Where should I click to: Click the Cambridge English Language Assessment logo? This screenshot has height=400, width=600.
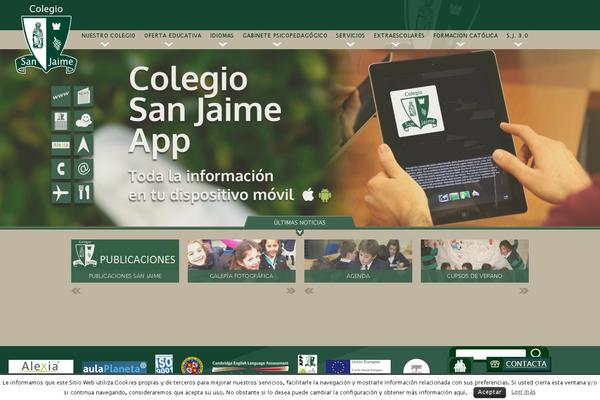pos(250,366)
